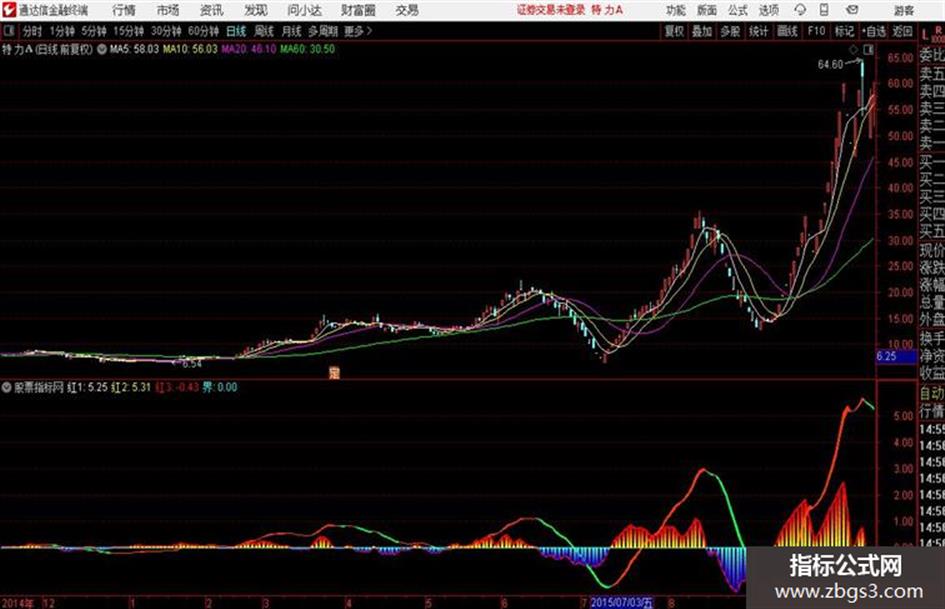Select the 月线 monthly period tab

(292, 31)
